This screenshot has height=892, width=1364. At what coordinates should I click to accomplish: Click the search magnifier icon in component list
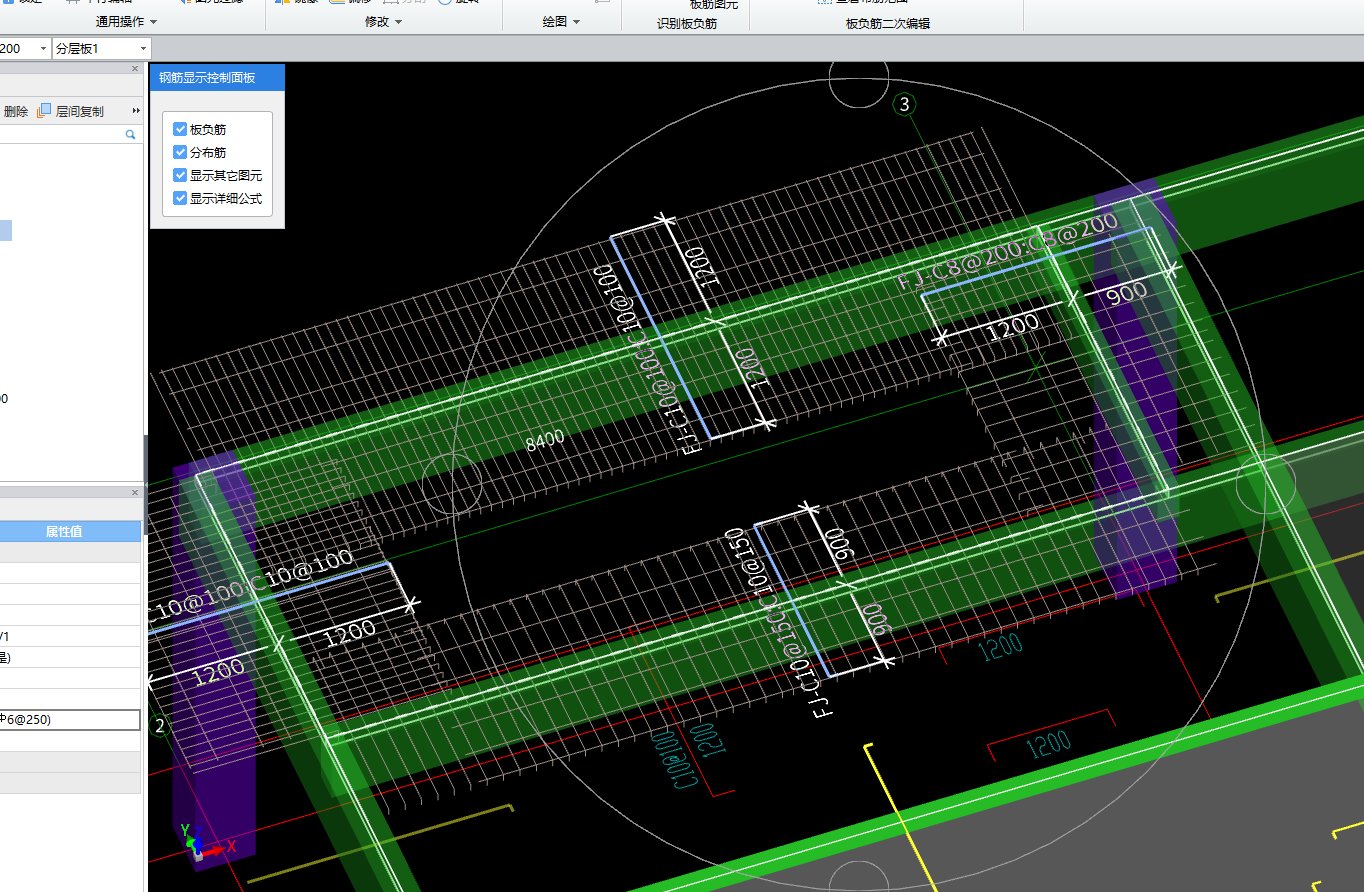[130, 134]
